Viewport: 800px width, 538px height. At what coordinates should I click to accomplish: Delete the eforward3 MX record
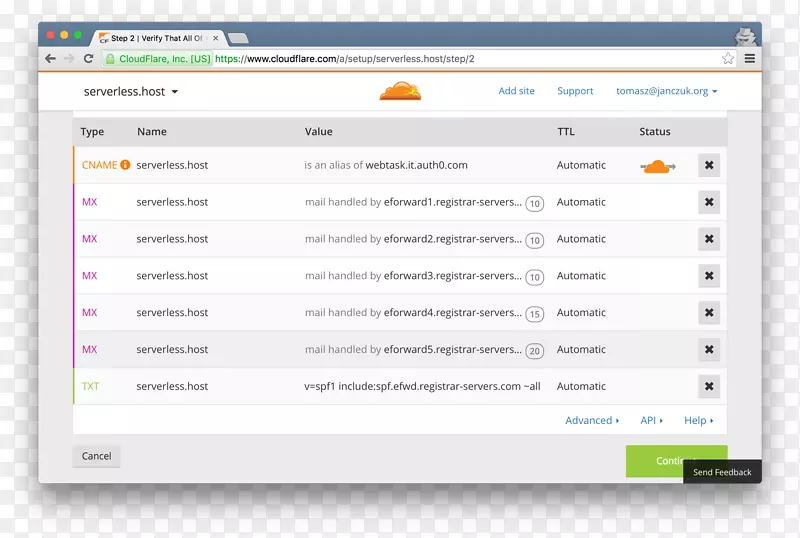pyautogui.click(x=709, y=276)
